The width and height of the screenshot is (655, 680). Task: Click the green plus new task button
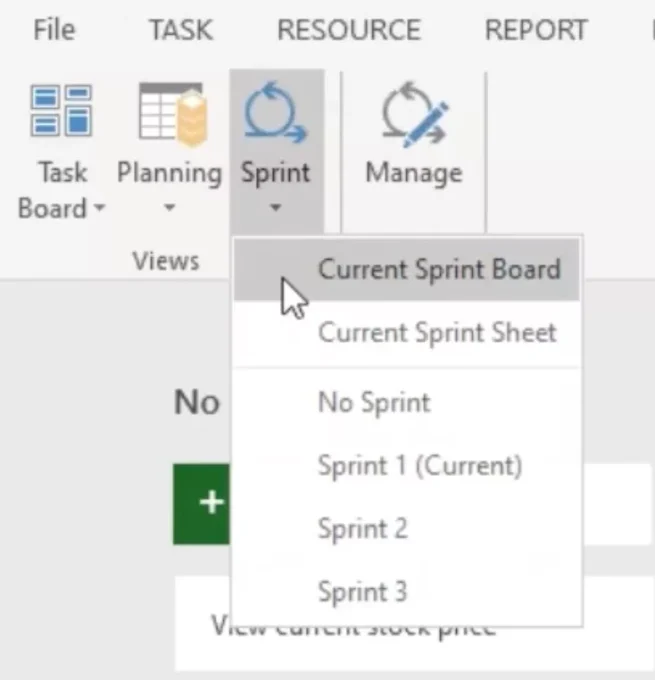point(202,503)
